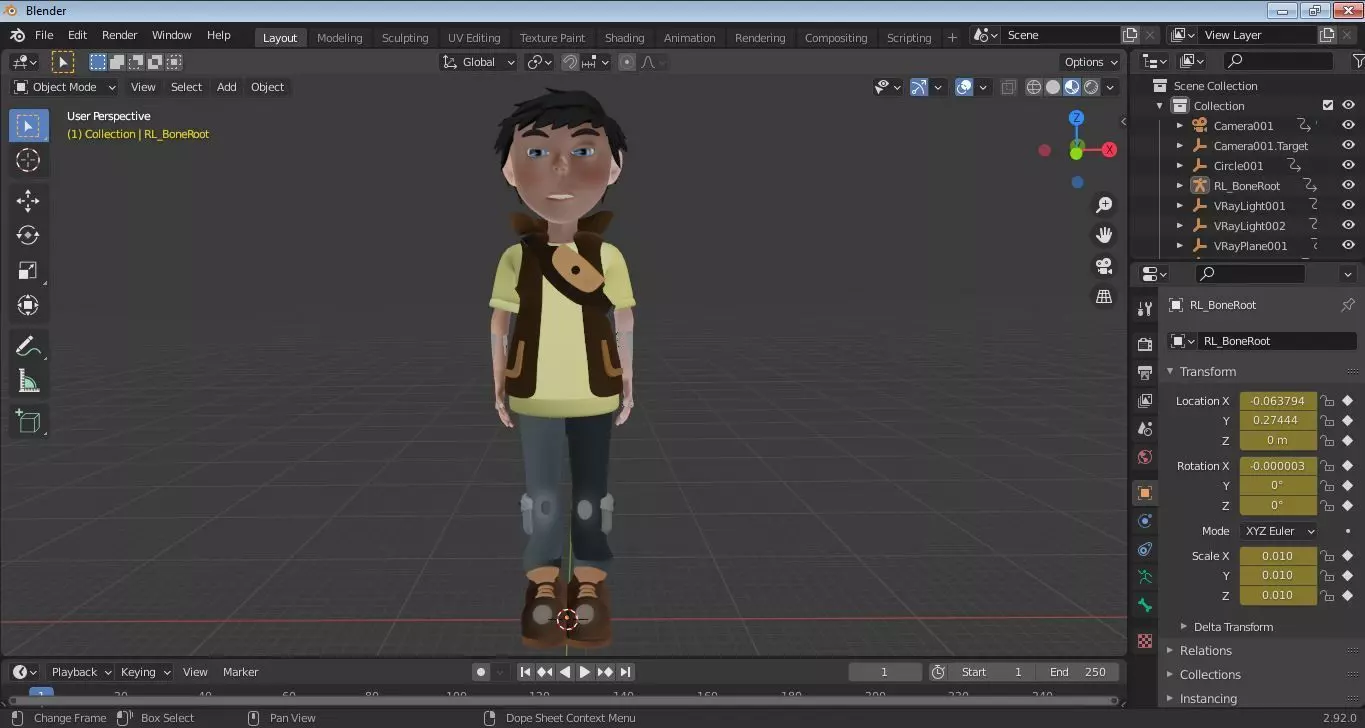Open Tool properties tab icon
This screenshot has height=728, width=1365.
click(x=1145, y=309)
